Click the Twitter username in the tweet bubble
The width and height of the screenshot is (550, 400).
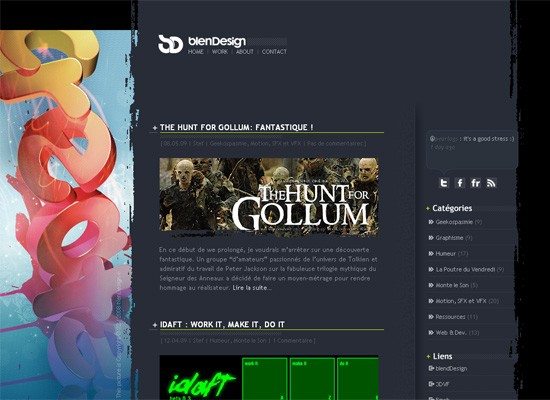pos(446,139)
